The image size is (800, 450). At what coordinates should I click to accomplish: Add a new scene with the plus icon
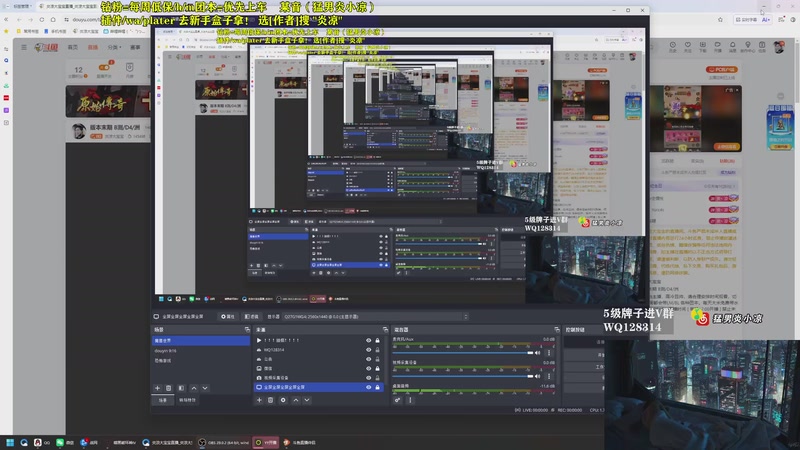pos(157,388)
